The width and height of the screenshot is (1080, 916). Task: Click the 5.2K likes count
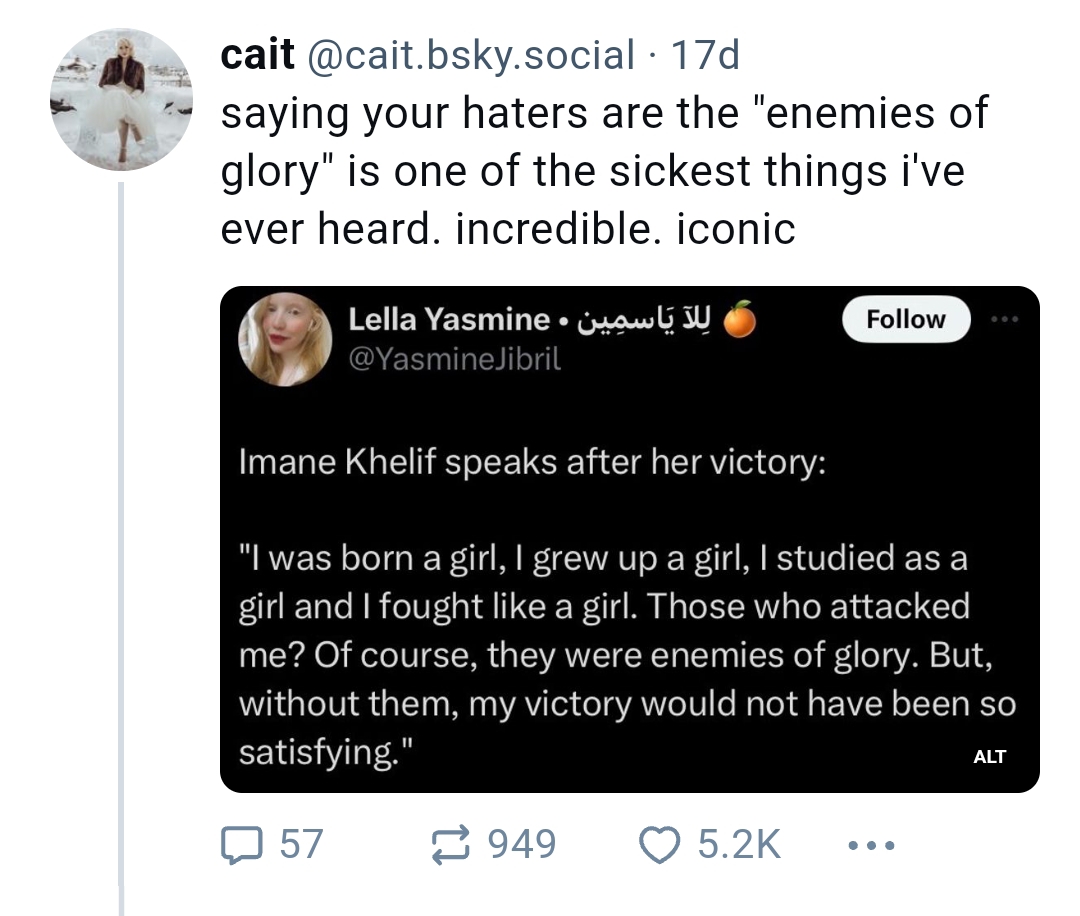coord(739,844)
